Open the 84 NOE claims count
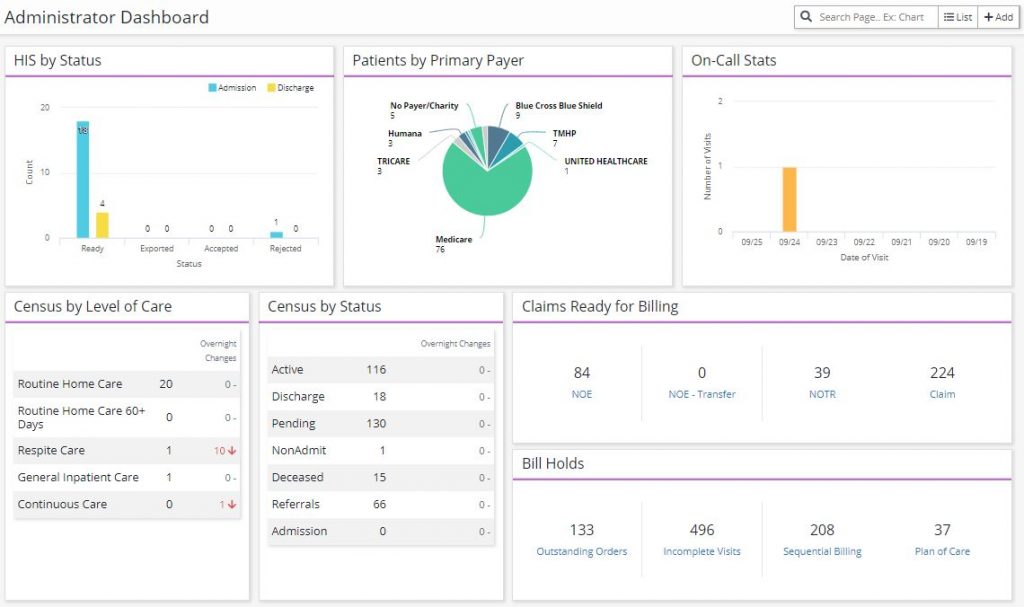This screenshot has height=607, width=1024. pos(582,380)
